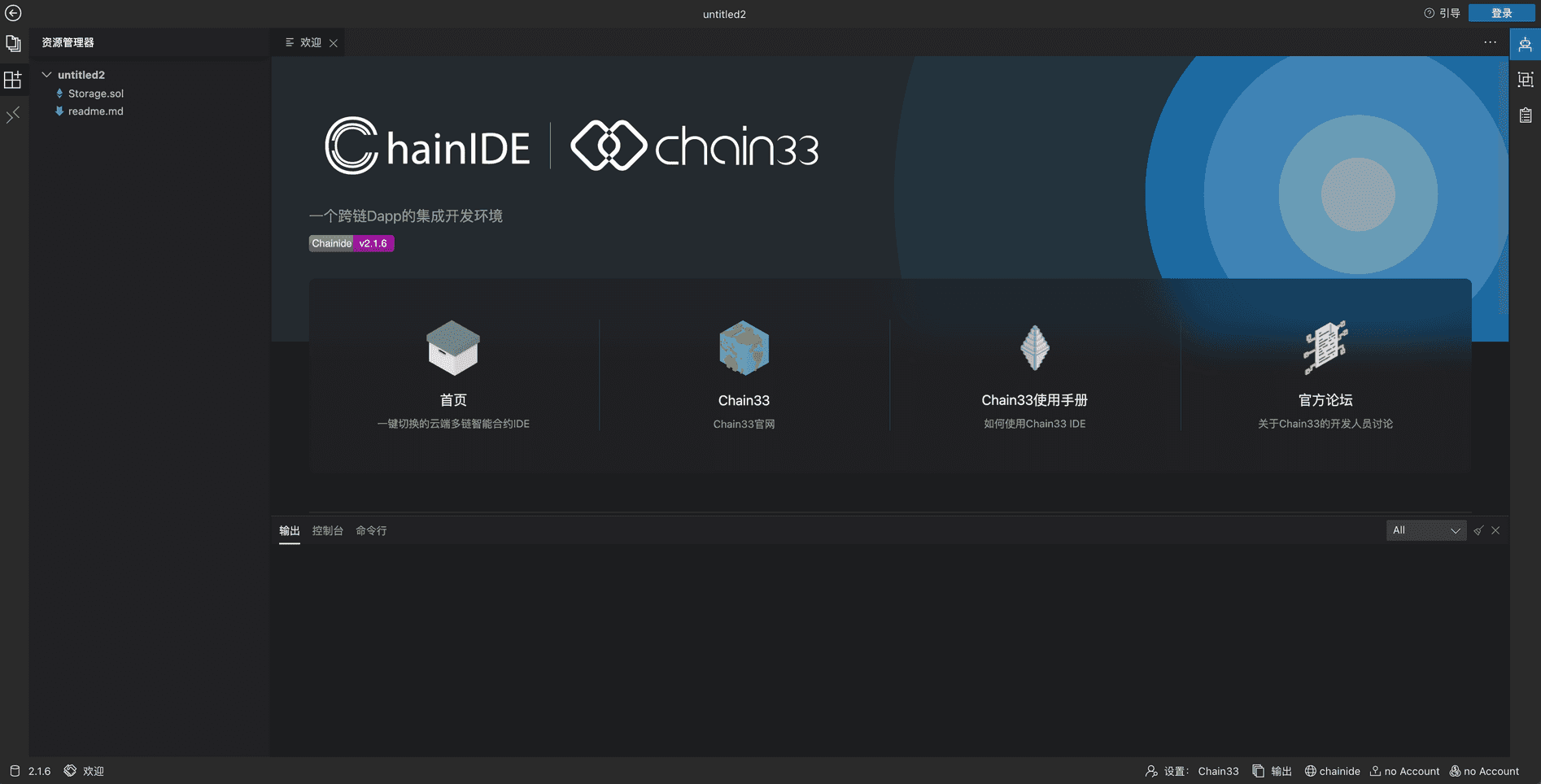Switch to the 控制台 console tab
Viewport: 1541px width, 784px height.
tap(328, 531)
